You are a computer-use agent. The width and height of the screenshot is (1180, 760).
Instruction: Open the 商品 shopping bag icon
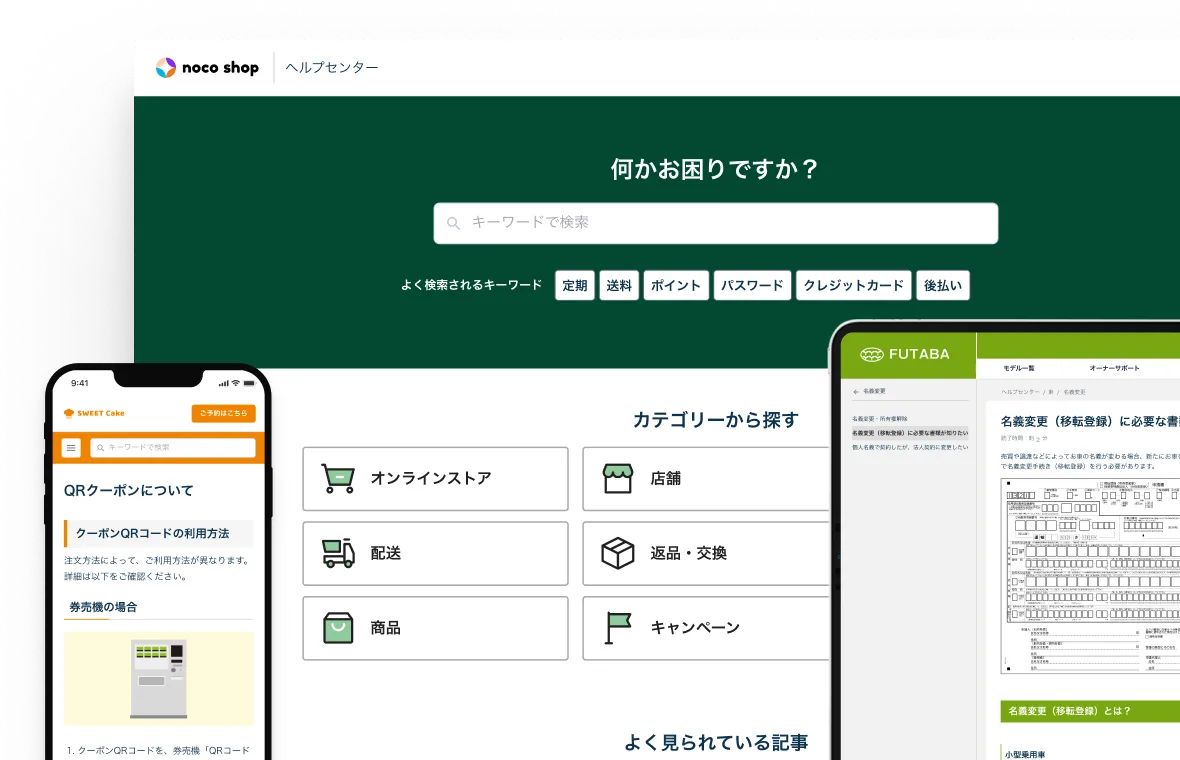click(337, 627)
